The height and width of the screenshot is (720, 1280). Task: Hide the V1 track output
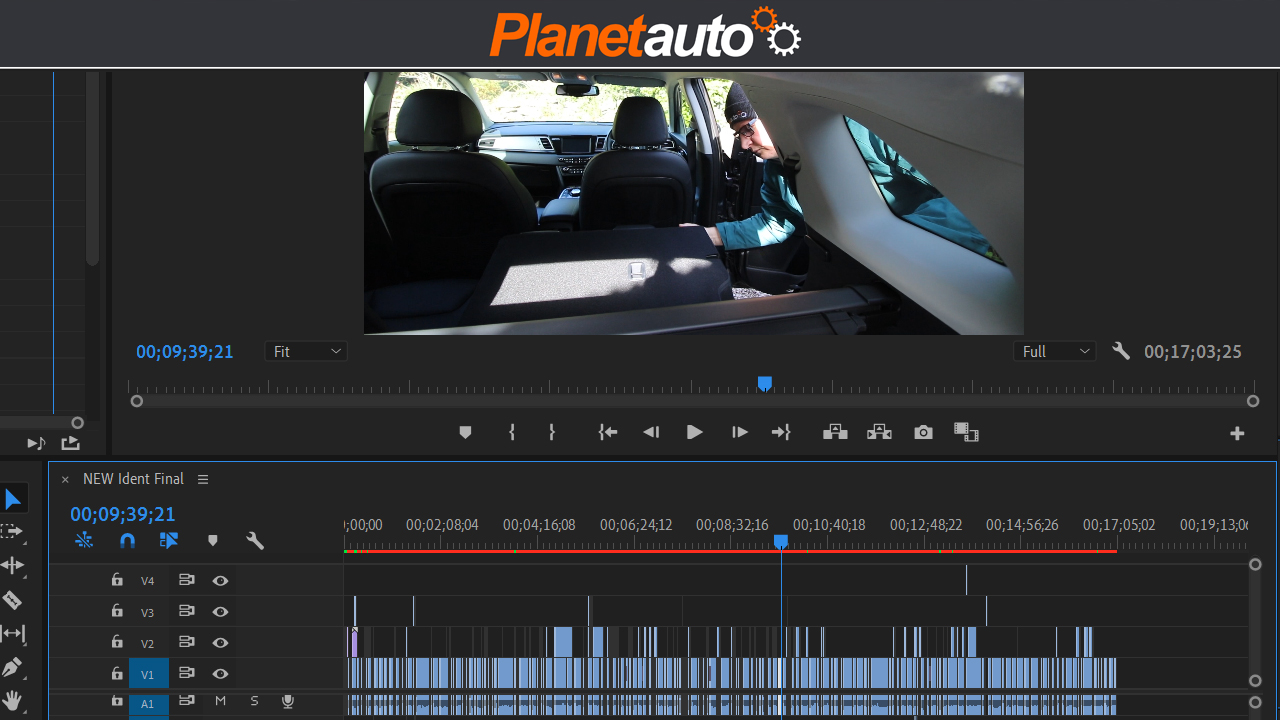tap(220, 674)
